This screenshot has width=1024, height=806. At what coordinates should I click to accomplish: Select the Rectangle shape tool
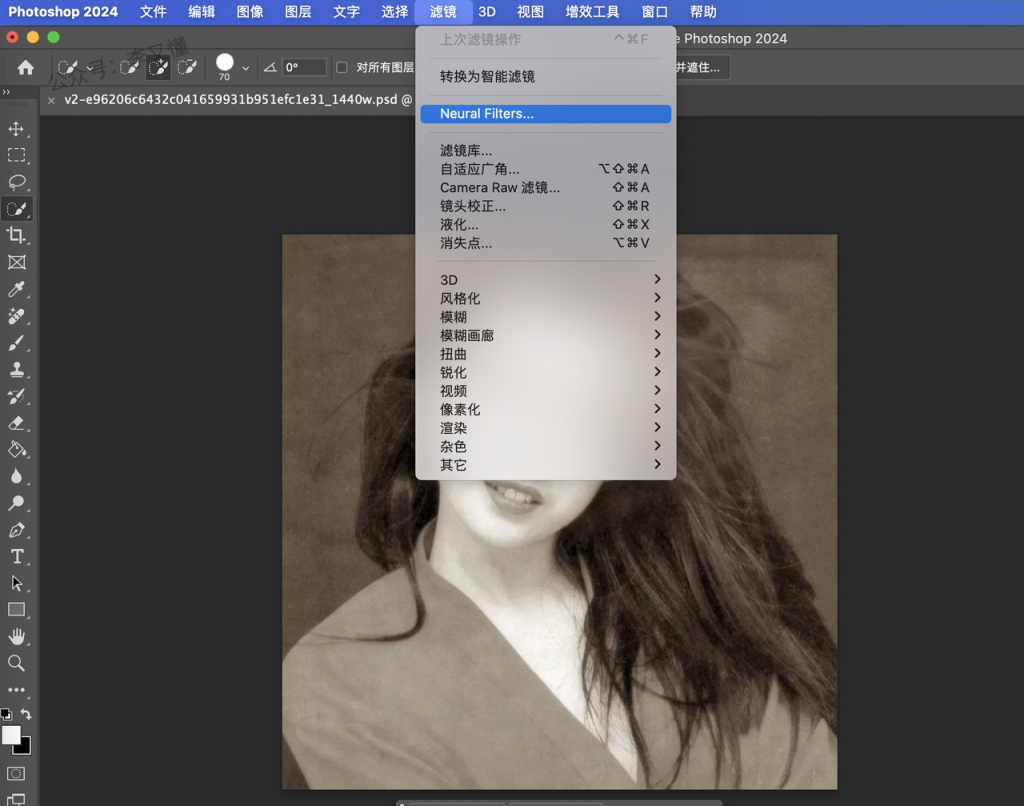[x=16, y=610]
